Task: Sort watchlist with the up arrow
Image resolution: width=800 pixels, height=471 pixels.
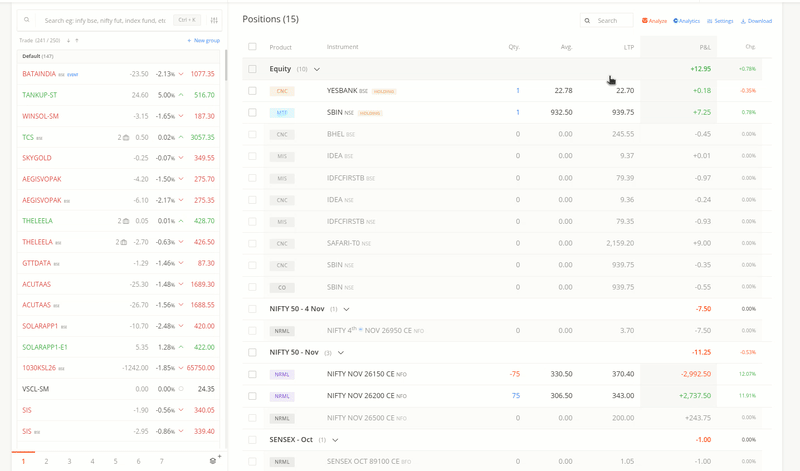Action: pos(77,40)
